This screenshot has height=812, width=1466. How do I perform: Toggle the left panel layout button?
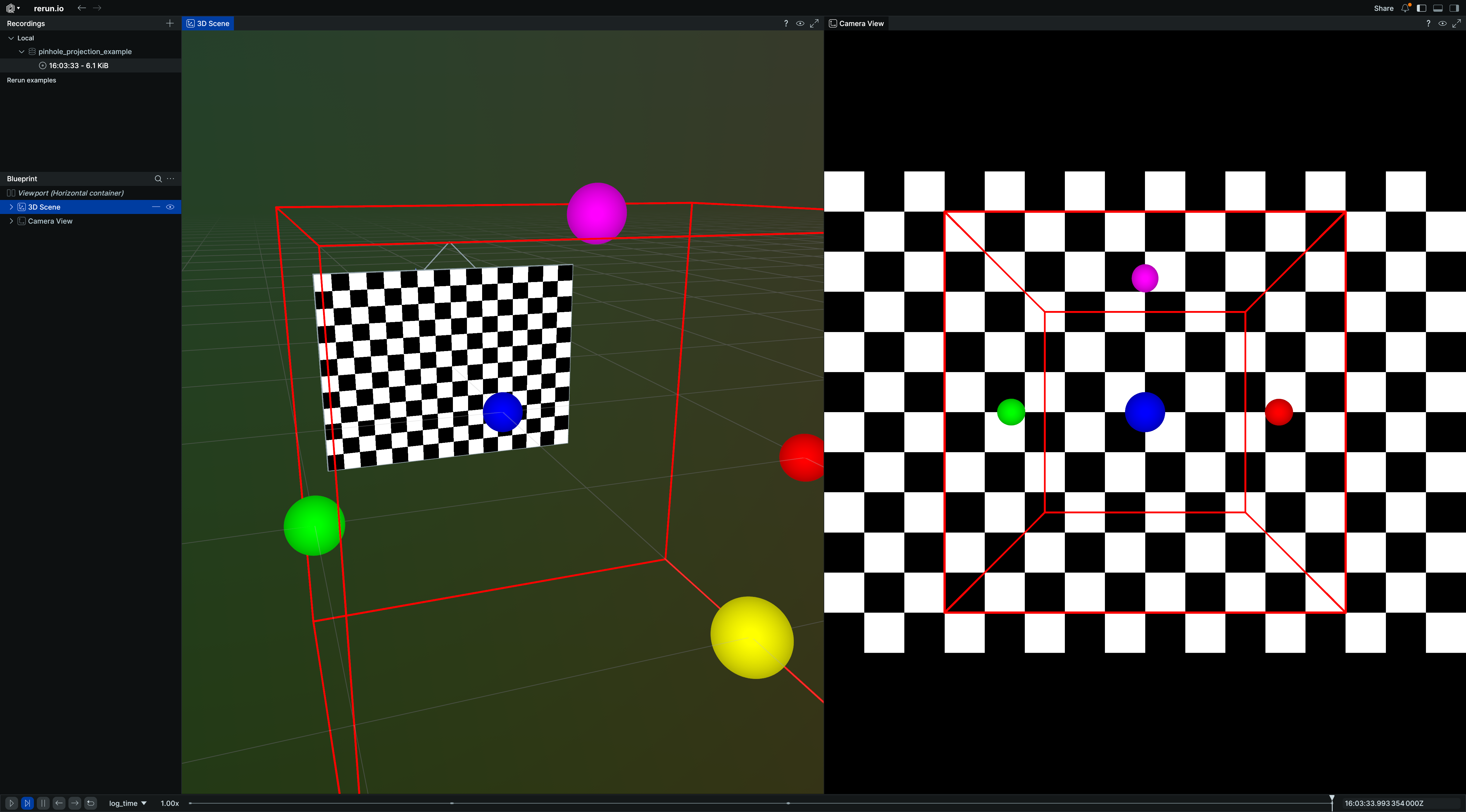click(1422, 8)
